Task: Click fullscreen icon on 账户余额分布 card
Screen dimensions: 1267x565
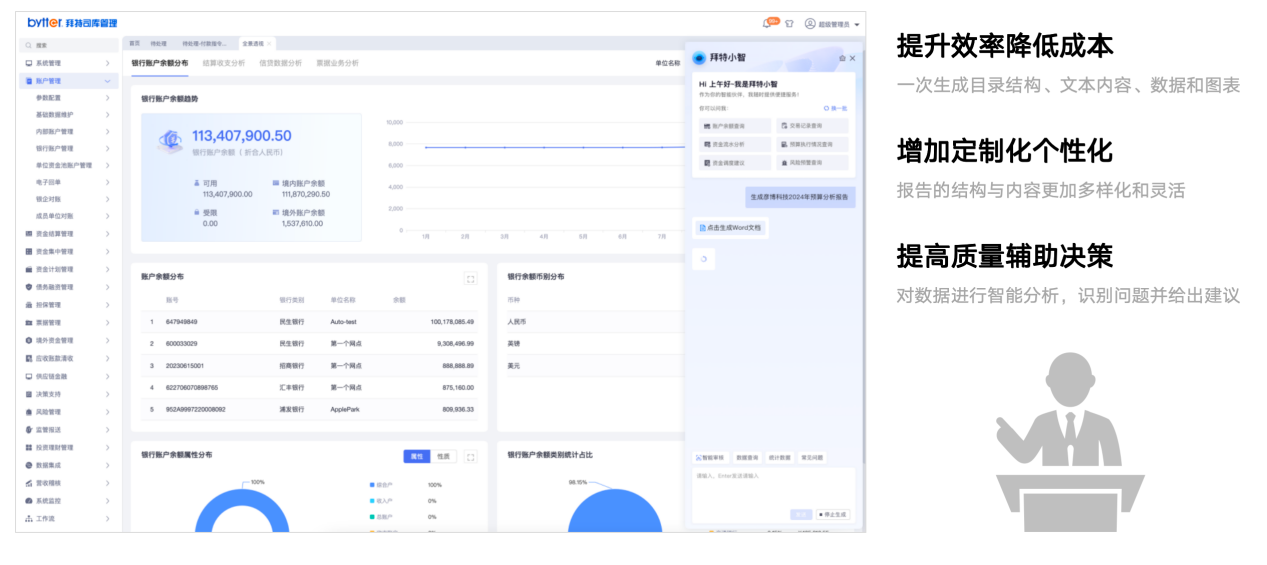Action: (470, 279)
